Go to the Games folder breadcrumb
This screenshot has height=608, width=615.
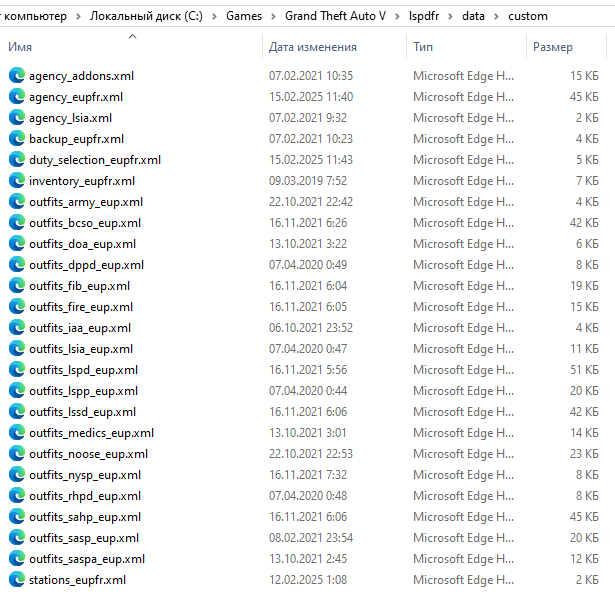point(244,16)
